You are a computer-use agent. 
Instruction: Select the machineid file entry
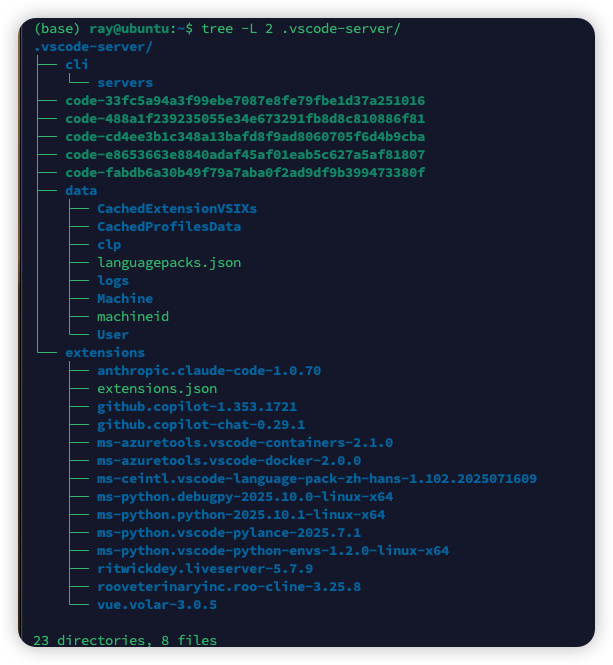click(x=133, y=317)
